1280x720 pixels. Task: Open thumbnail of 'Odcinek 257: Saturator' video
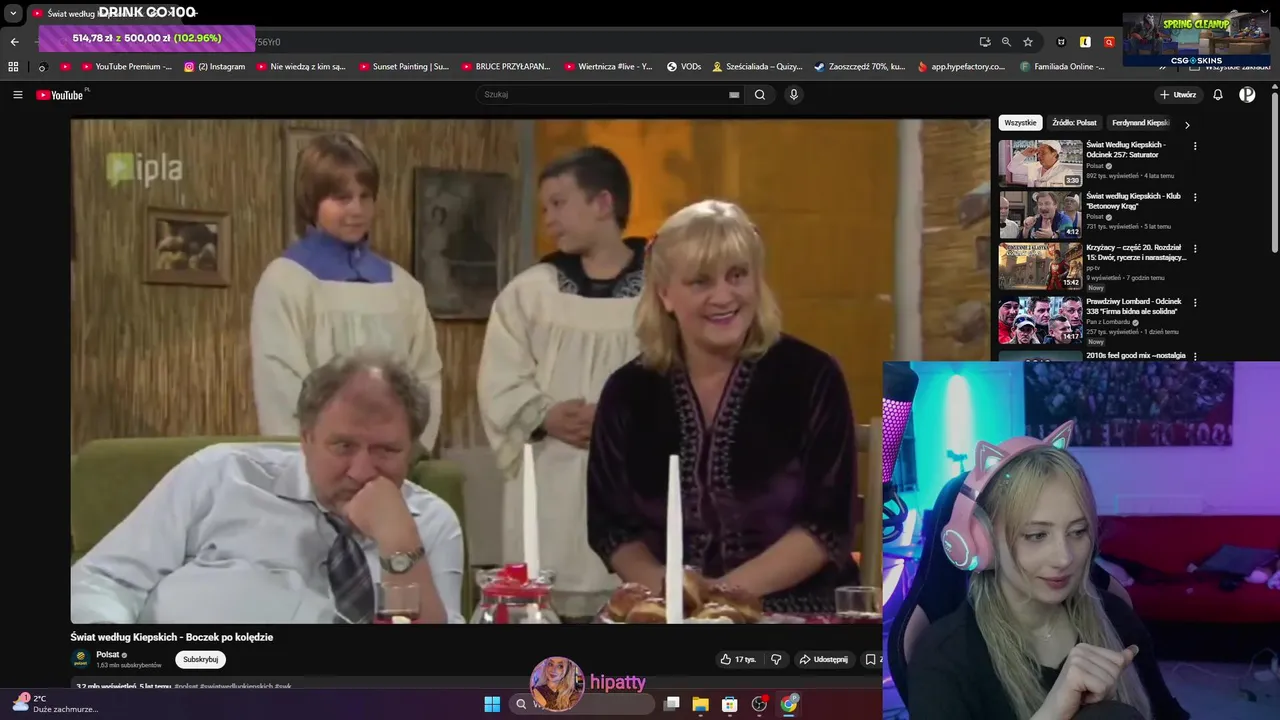click(1040, 163)
